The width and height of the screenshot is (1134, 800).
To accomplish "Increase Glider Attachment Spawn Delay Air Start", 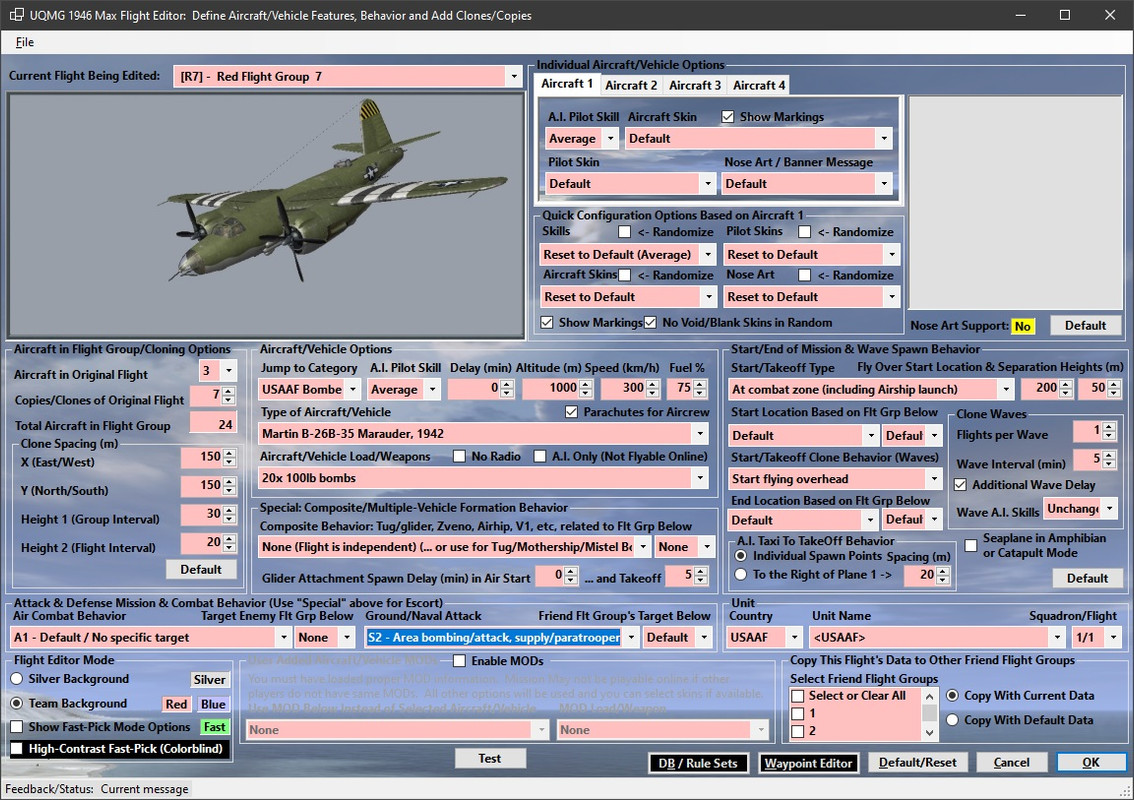I will pyautogui.click(x=571, y=571).
